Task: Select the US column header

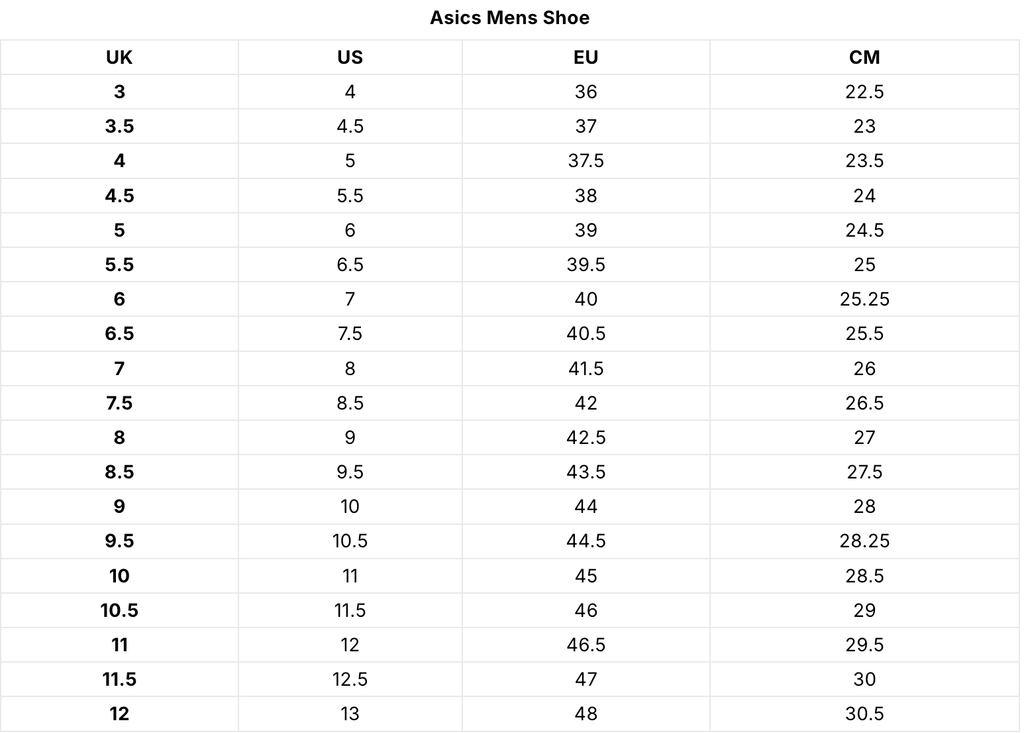Action: [350, 57]
